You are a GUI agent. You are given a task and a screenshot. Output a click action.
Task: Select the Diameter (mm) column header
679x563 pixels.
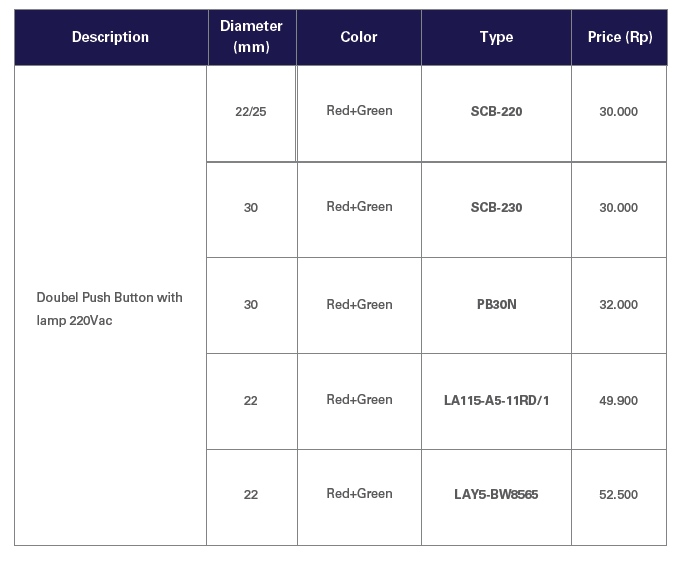point(252,38)
